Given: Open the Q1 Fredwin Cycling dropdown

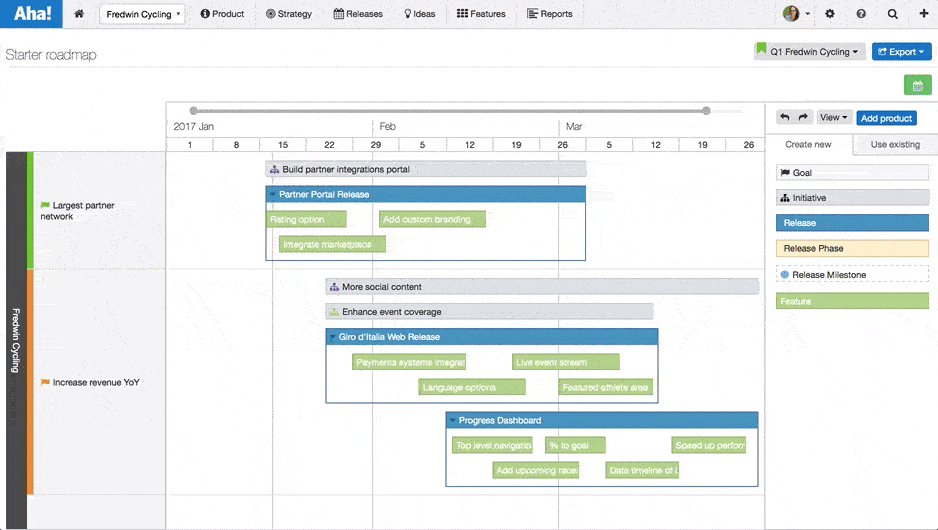Looking at the screenshot, I should tap(809, 51).
